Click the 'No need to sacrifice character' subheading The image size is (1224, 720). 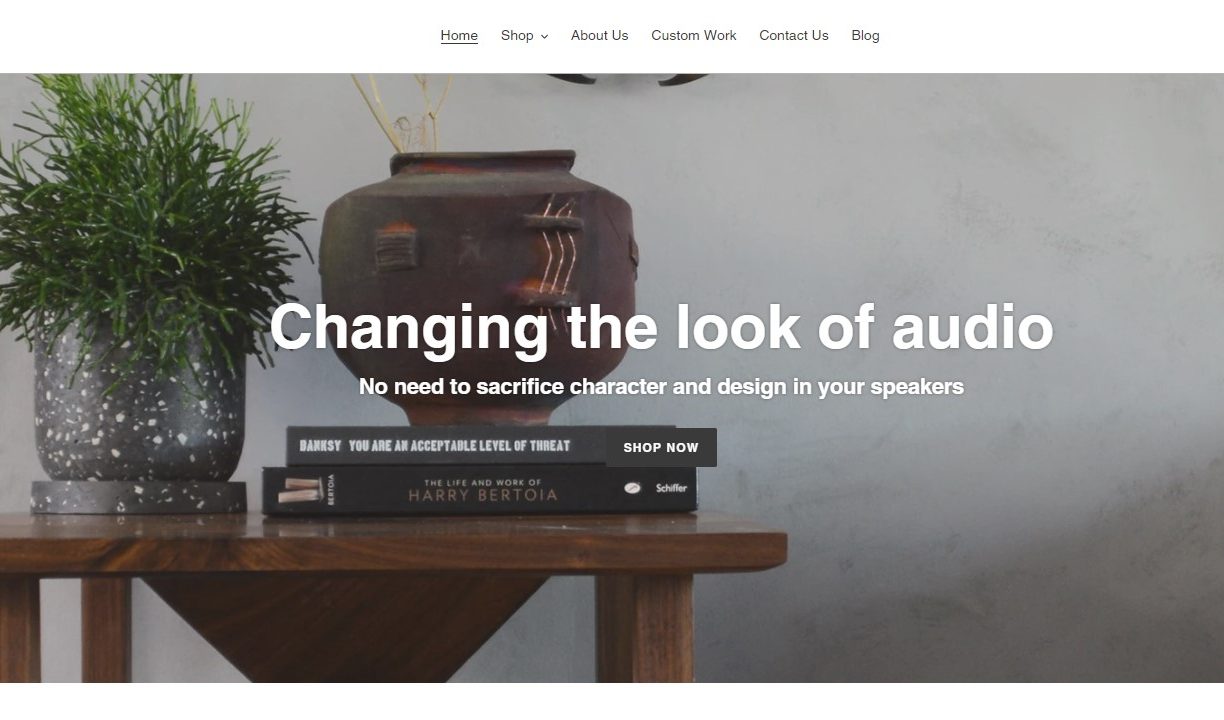coord(661,386)
